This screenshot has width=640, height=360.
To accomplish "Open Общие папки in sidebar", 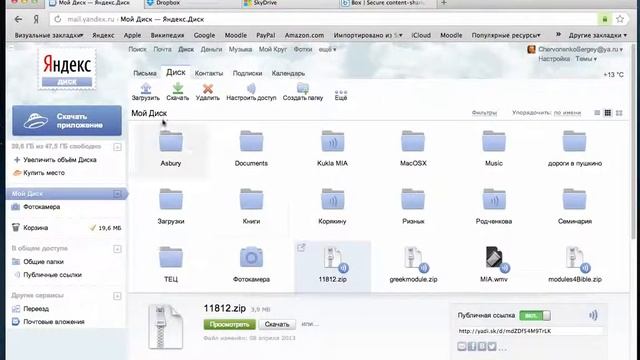I will tap(43, 262).
